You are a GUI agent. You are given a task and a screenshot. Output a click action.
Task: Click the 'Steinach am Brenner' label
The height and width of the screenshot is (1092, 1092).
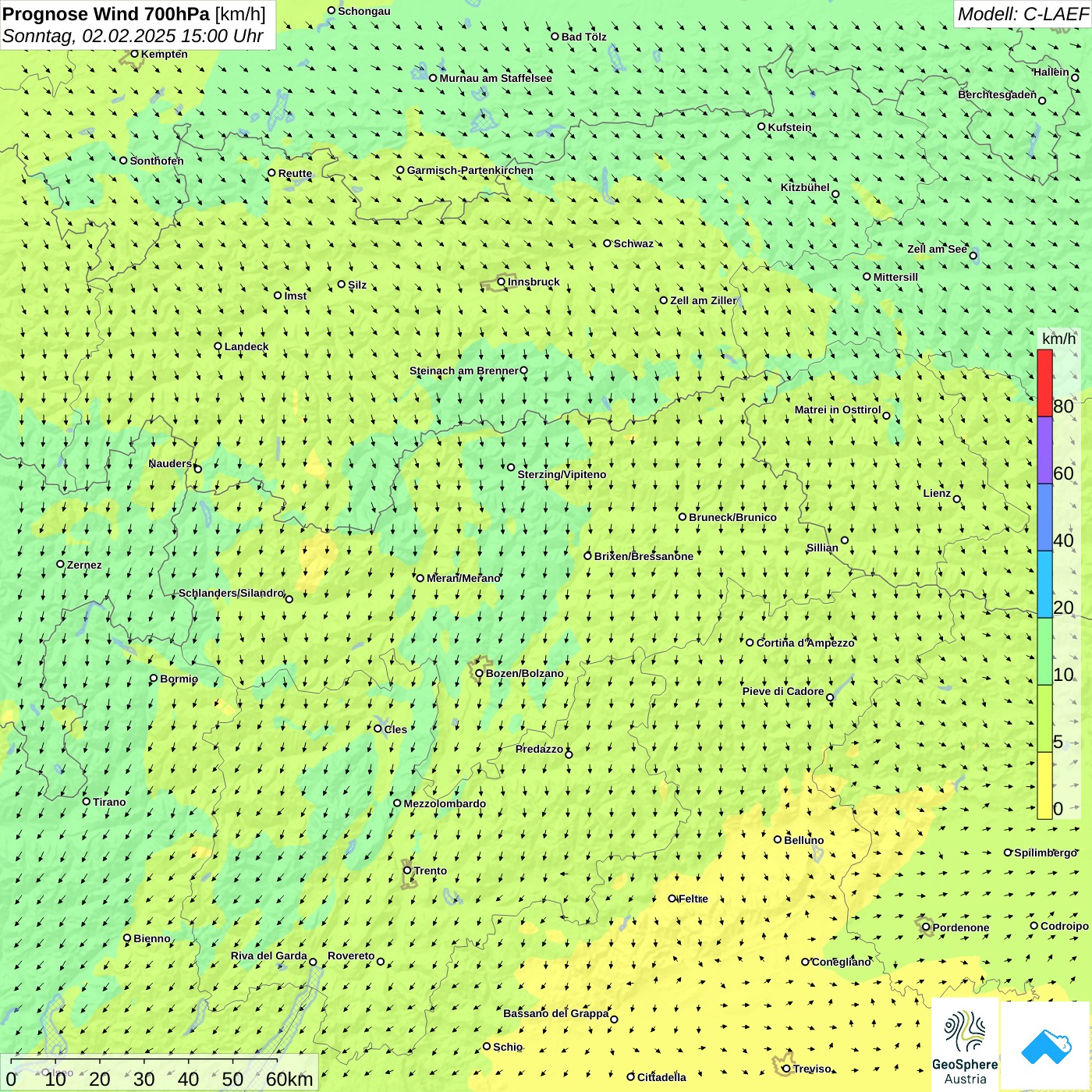click(464, 370)
